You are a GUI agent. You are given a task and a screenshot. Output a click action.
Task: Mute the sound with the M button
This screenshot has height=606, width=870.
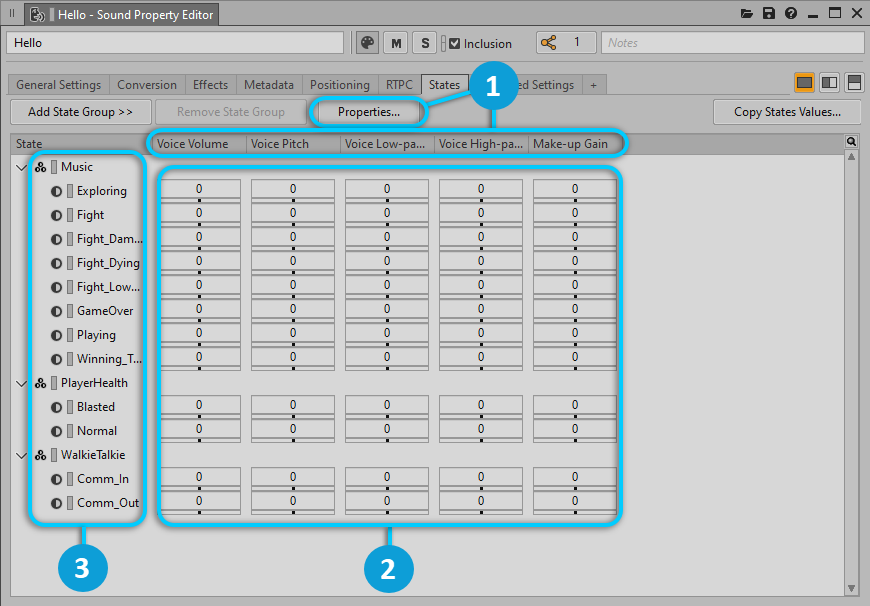[x=397, y=43]
